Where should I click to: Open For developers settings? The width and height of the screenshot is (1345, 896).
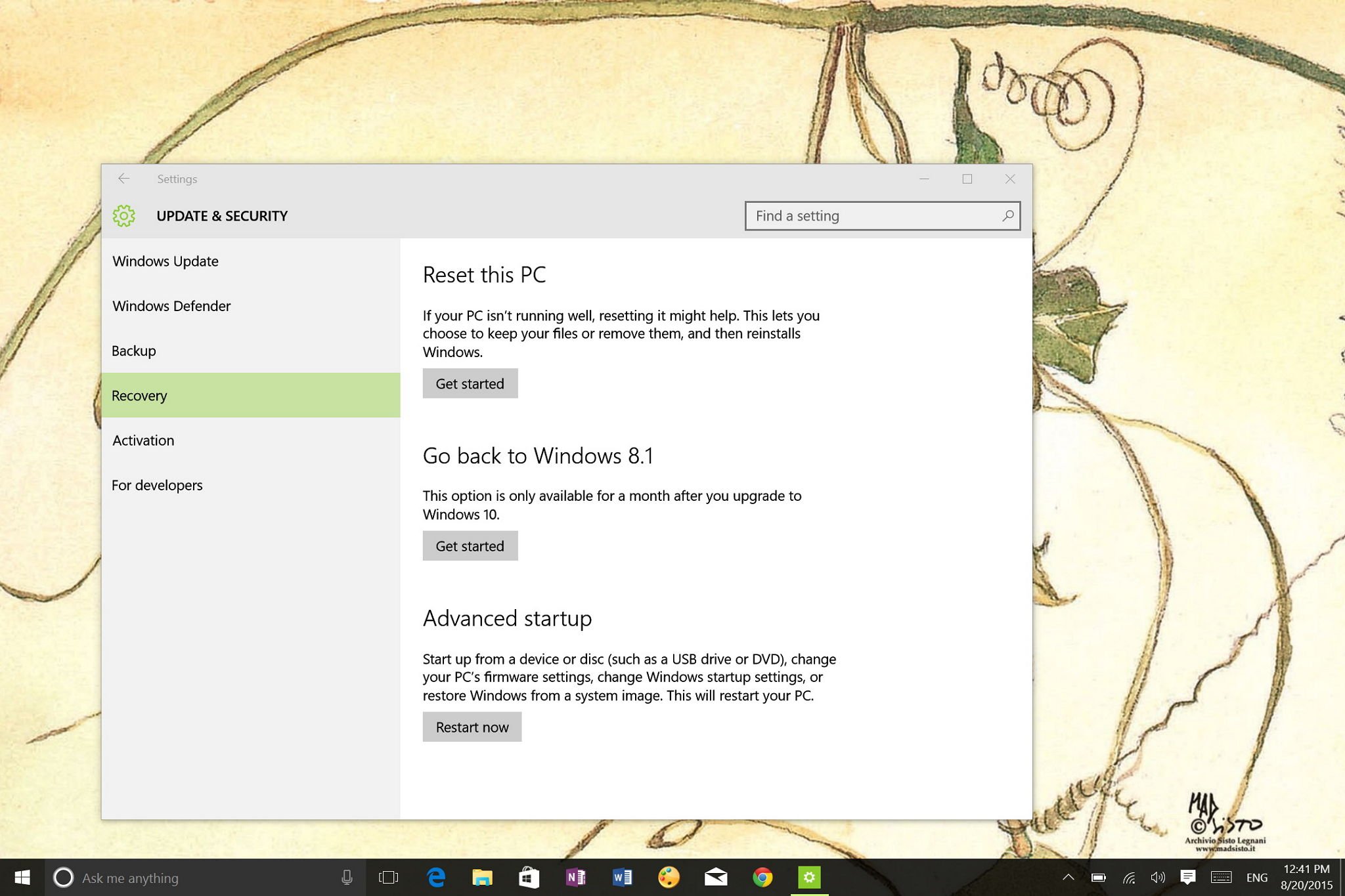tap(157, 484)
